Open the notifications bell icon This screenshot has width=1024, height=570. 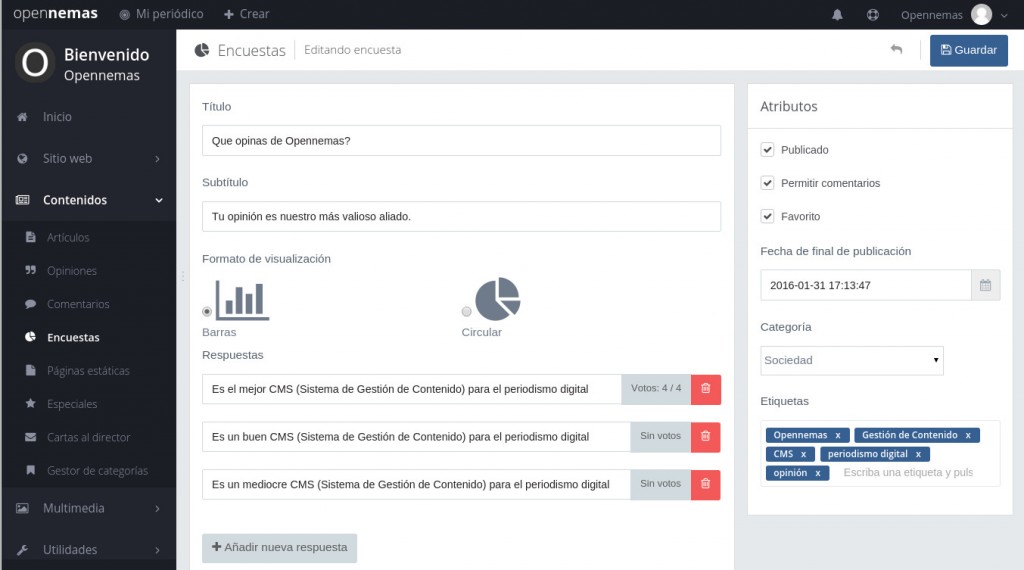point(837,14)
